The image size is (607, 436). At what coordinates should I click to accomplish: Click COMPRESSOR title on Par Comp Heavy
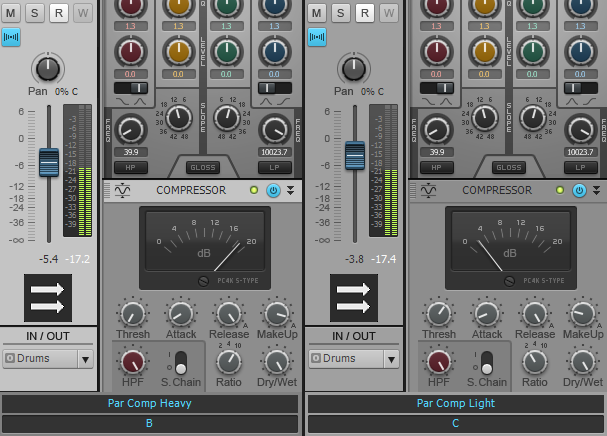(x=191, y=190)
